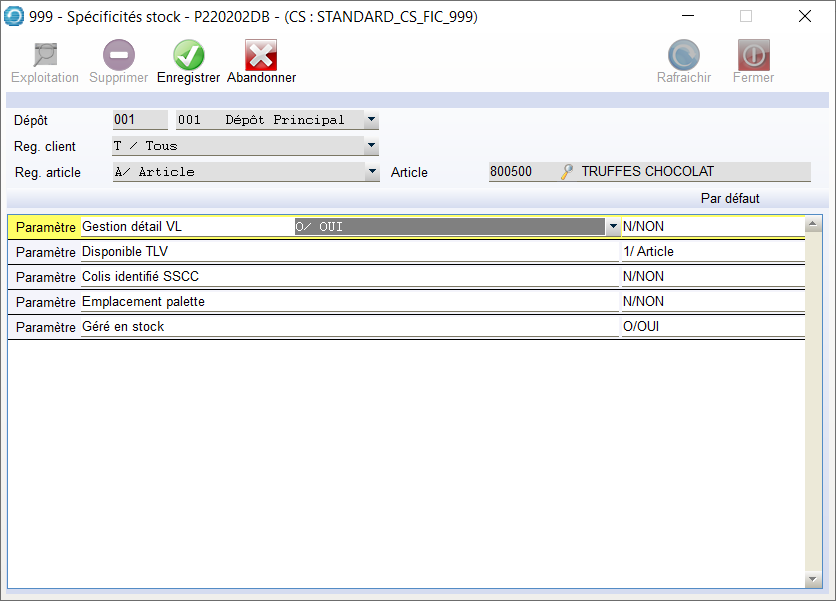The image size is (836, 601).
Task: Click the application logo in title bar
Action: 15,16
